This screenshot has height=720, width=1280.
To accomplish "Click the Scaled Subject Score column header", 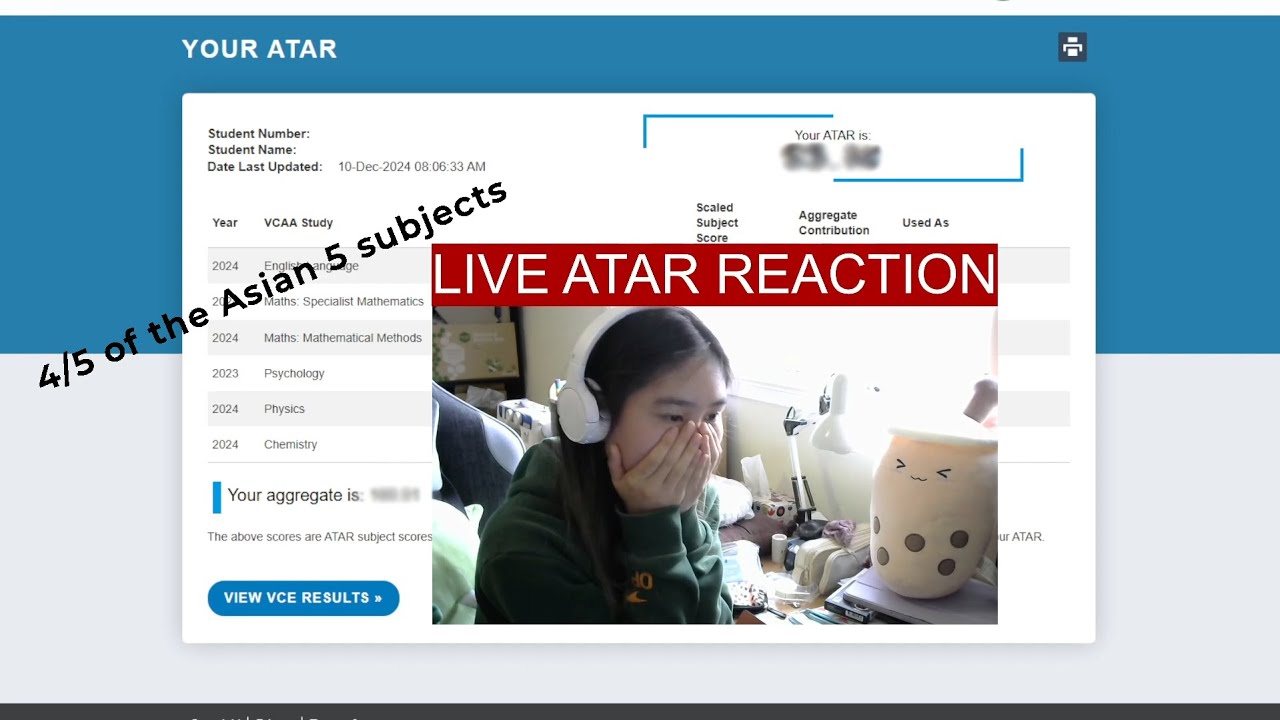I will tap(717, 223).
